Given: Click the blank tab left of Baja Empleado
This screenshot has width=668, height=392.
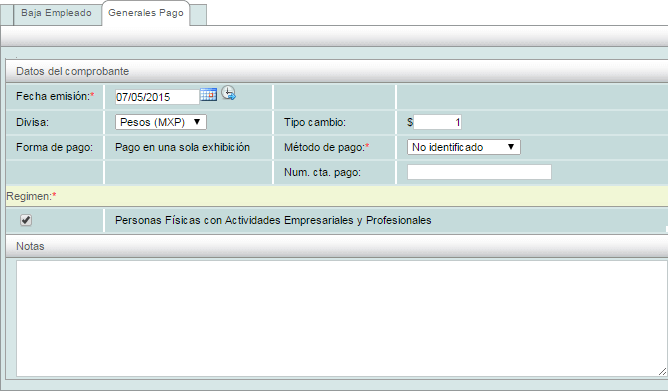Looking at the screenshot, I should [7, 15].
